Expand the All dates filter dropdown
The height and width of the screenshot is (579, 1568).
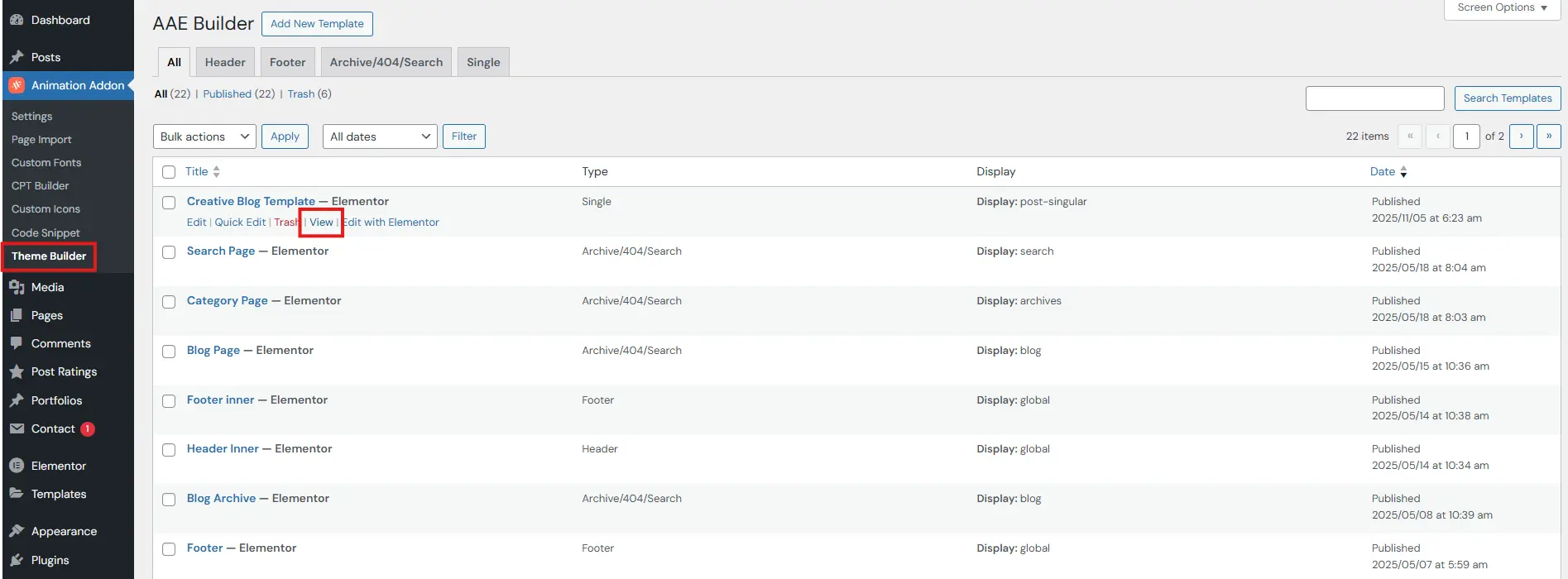coord(379,136)
